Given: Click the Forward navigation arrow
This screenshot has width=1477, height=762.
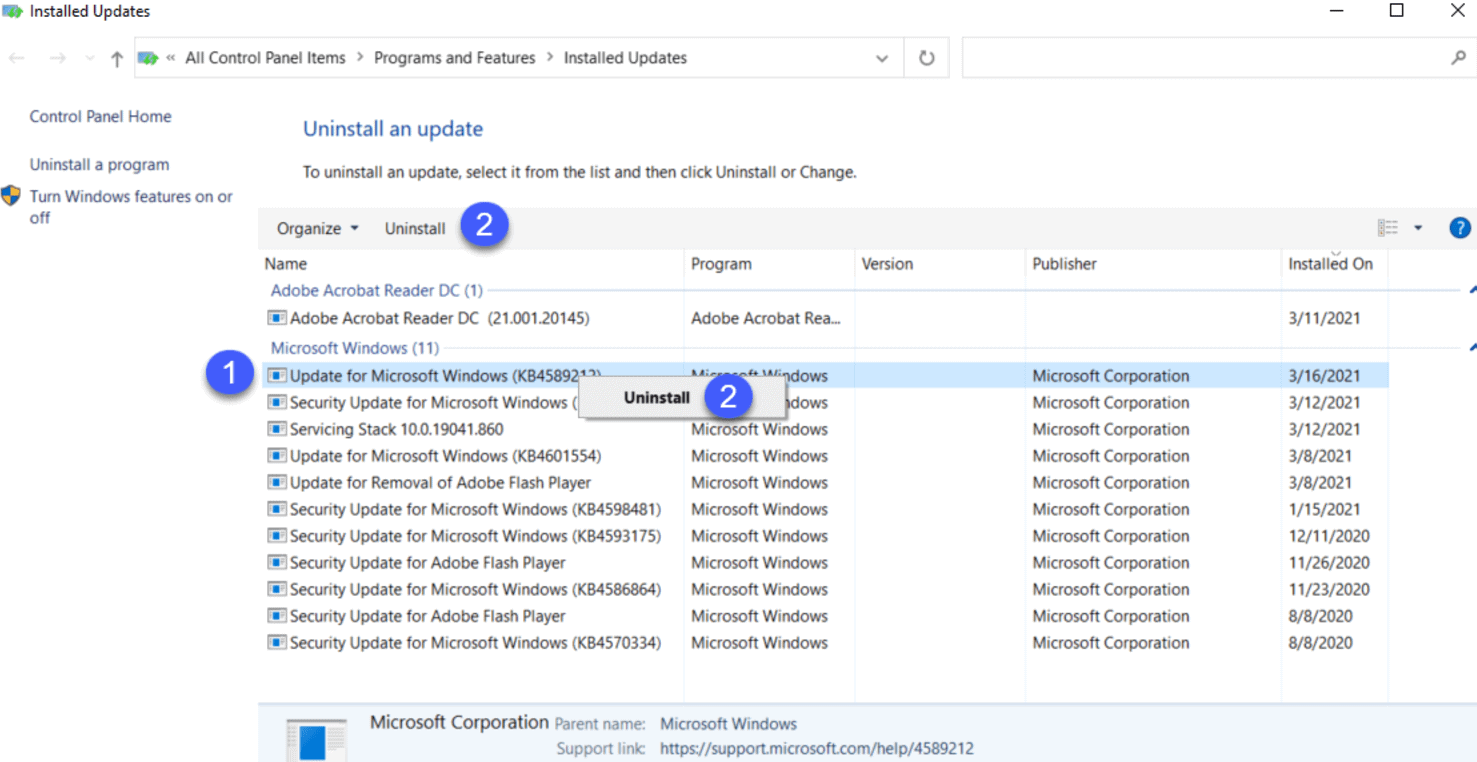Looking at the screenshot, I should click(x=58, y=58).
